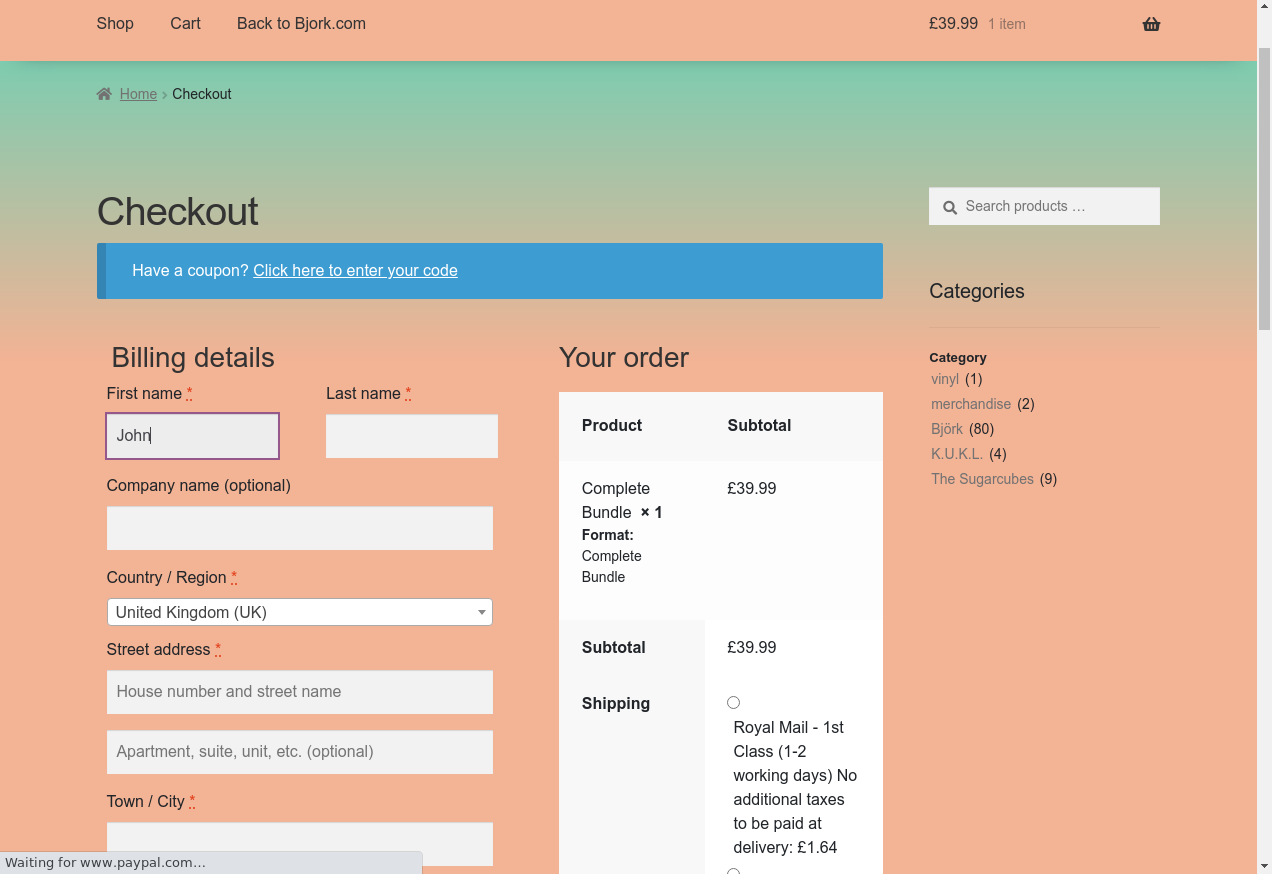This screenshot has width=1272, height=874.
Task: Go to the Cart page
Action: (185, 23)
